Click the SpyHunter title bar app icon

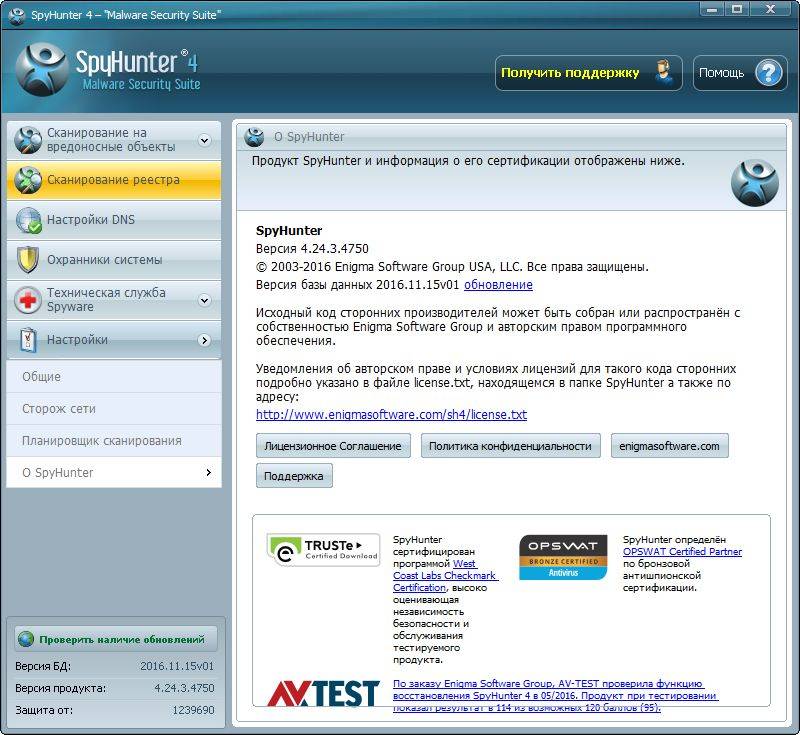click(16, 15)
